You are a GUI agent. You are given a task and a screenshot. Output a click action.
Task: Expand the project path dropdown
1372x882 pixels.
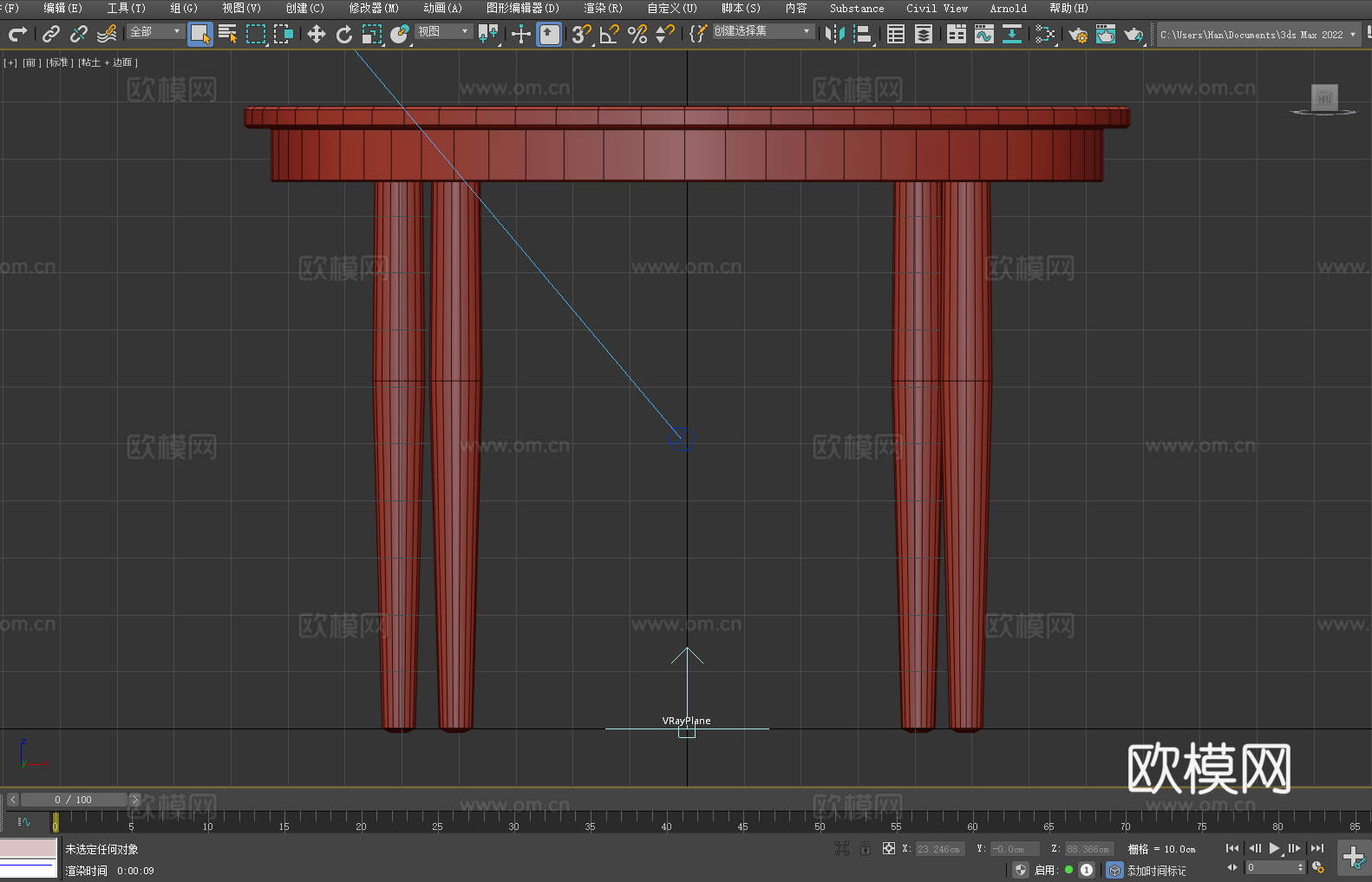[x=1352, y=35]
